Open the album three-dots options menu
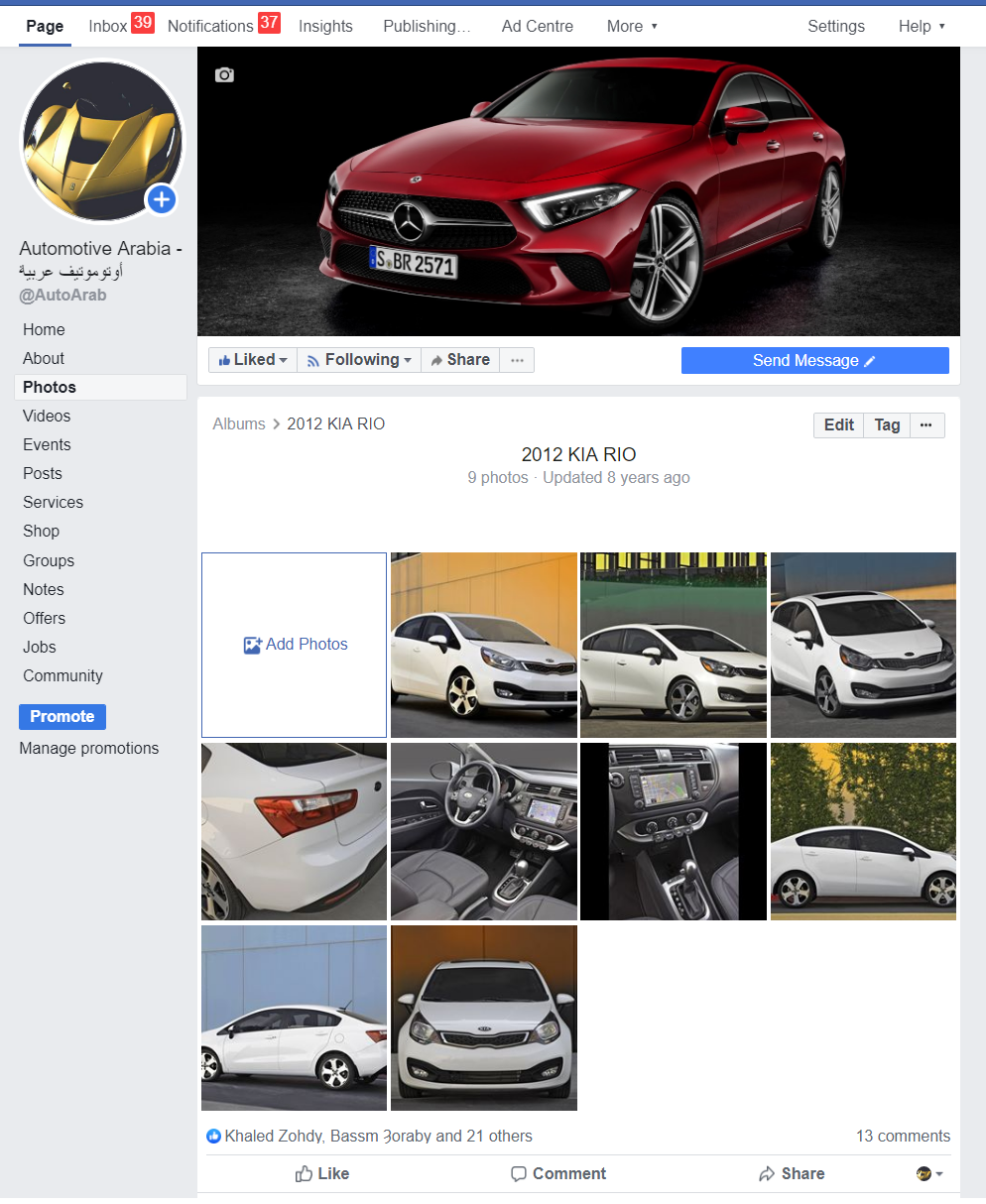986x1204 pixels. click(925, 424)
